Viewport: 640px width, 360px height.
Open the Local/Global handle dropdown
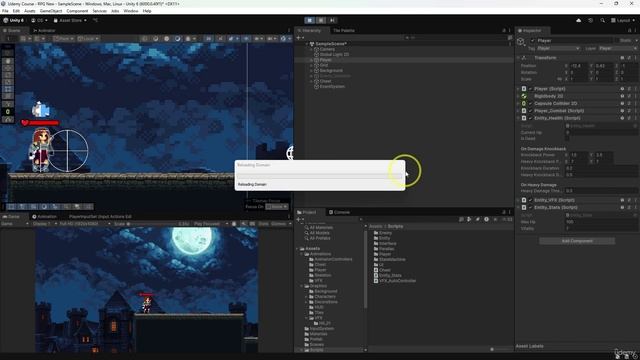tap(88, 39)
